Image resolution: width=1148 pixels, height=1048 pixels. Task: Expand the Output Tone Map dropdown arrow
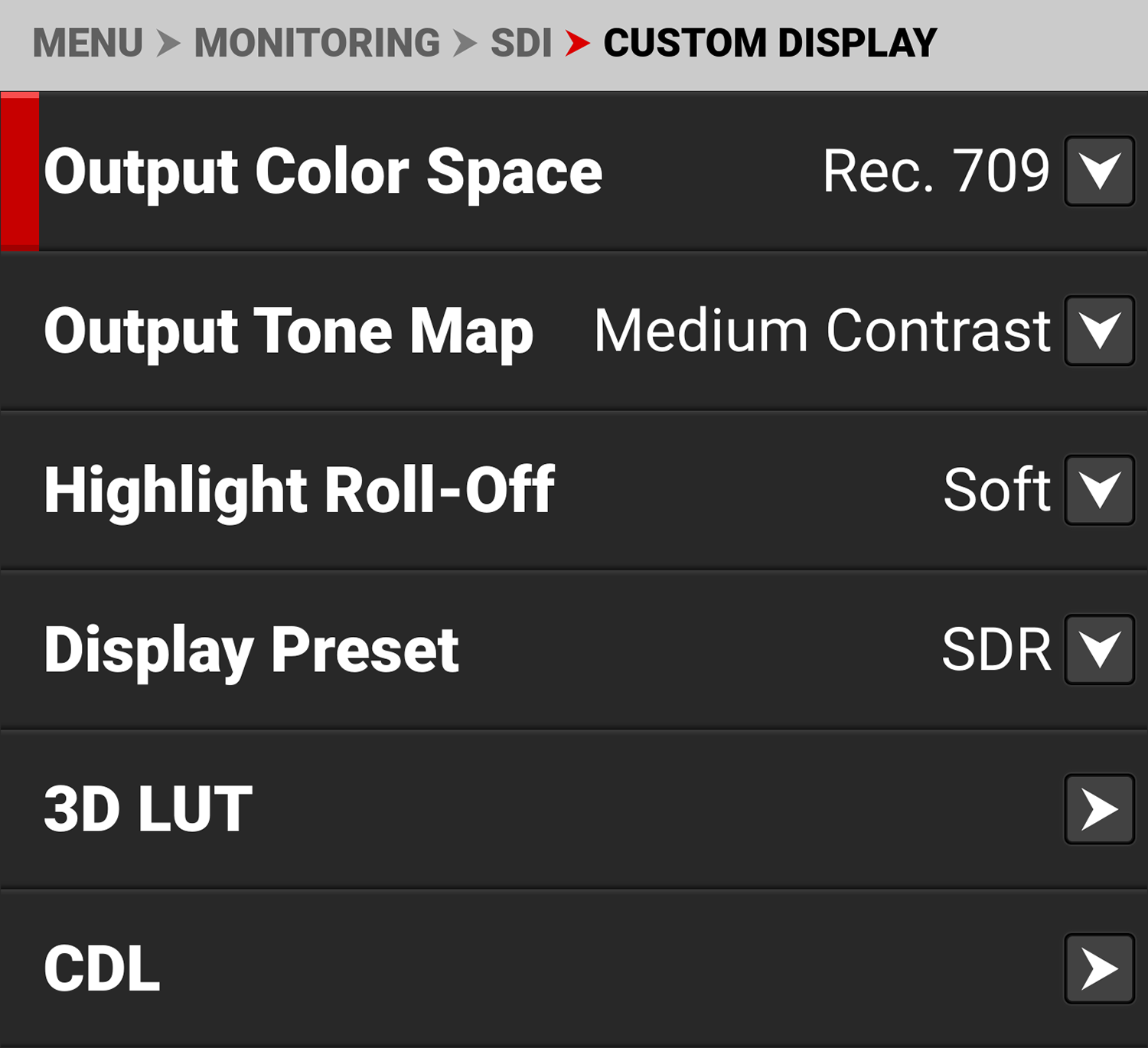coord(1099,331)
